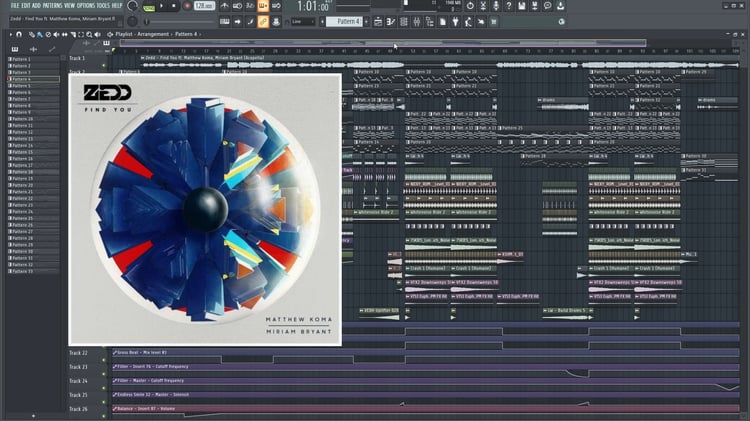
Task: Open the Channel rack icon
Action: point(404,22)
